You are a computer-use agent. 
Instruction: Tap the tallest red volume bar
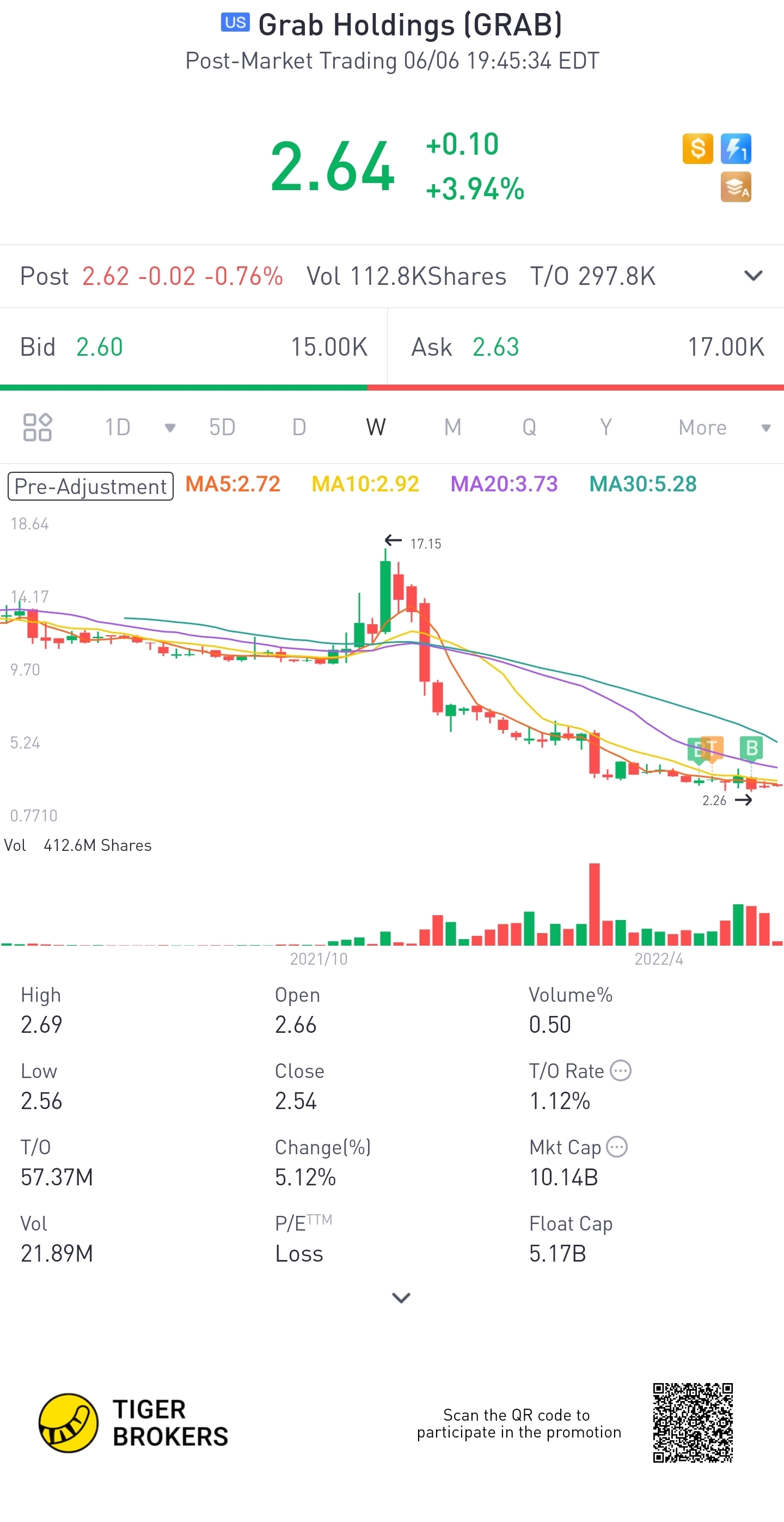click(x=595, y=904)
